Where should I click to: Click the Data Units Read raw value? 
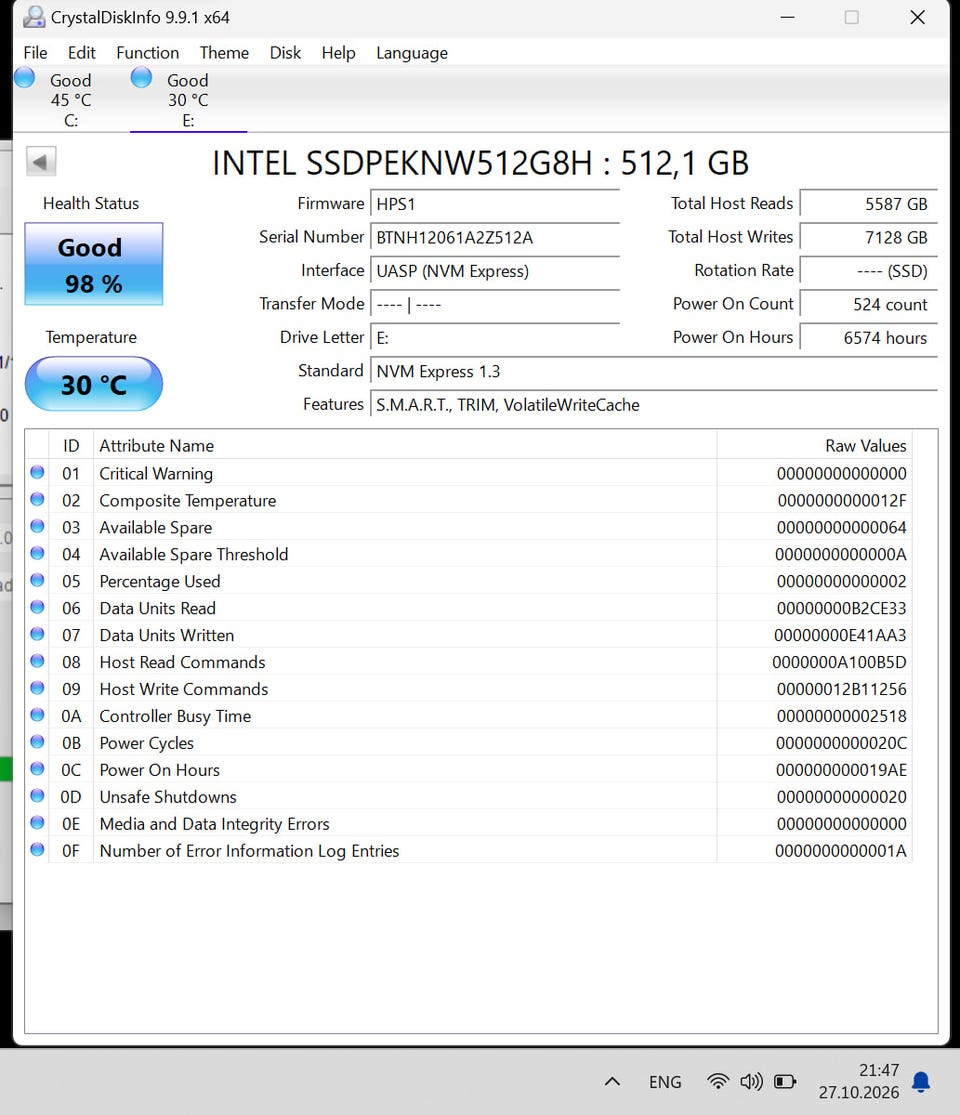841,609
